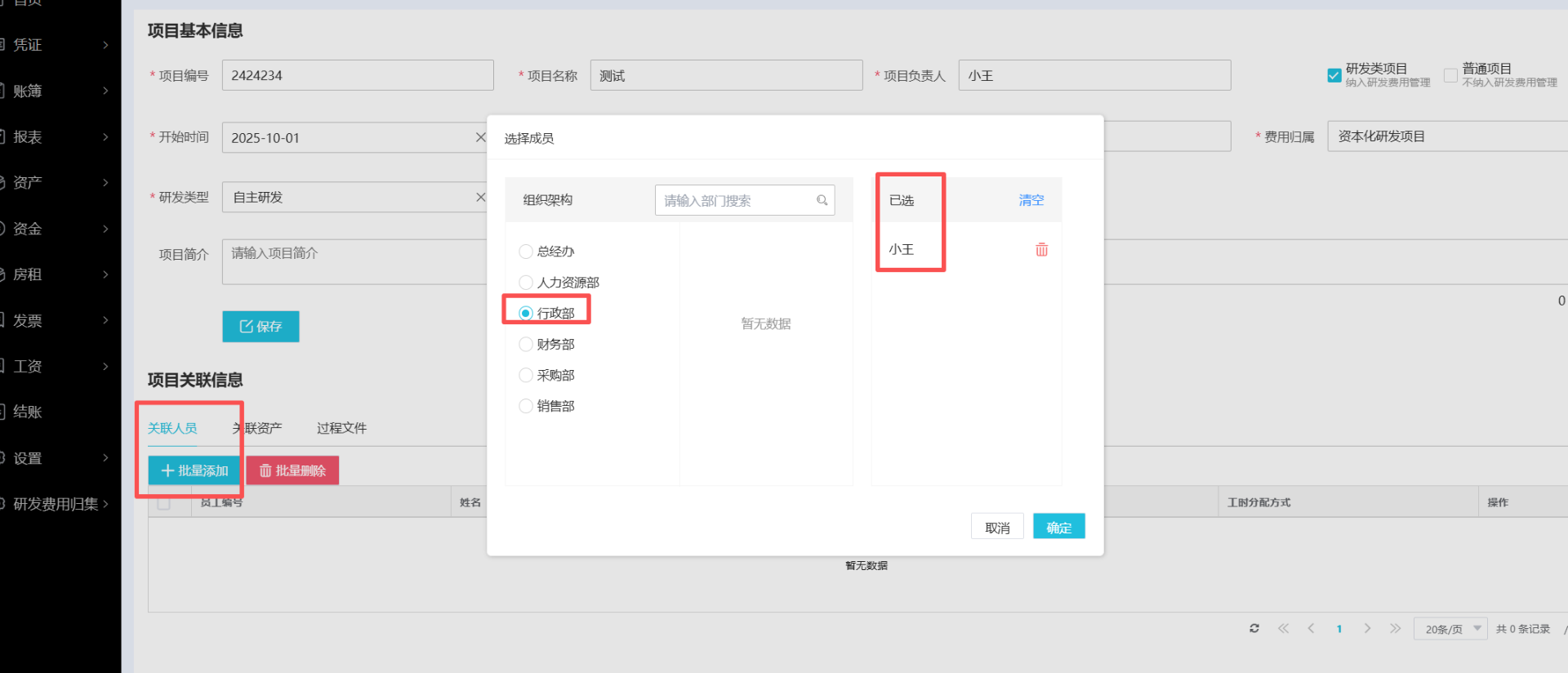This screenshot has height=673, width=1568.
Task: Click the refresh icon in table pagination
Action: 1254,628
